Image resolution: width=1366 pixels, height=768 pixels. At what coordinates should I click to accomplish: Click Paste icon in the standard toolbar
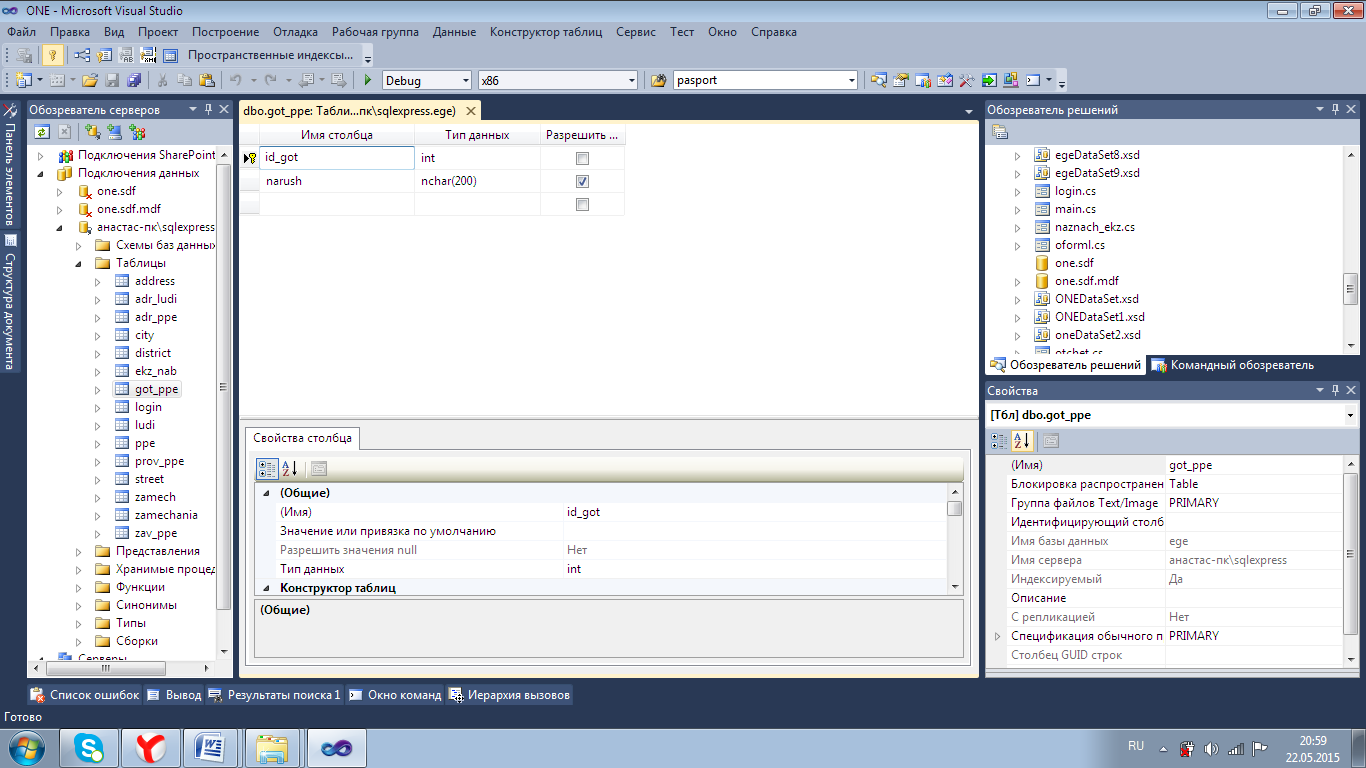tap(207, 80)
